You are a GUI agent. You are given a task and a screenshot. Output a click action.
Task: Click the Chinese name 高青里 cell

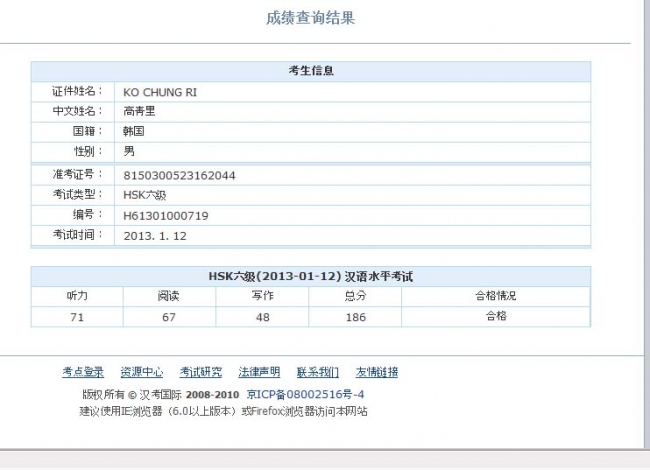[352, 111]
